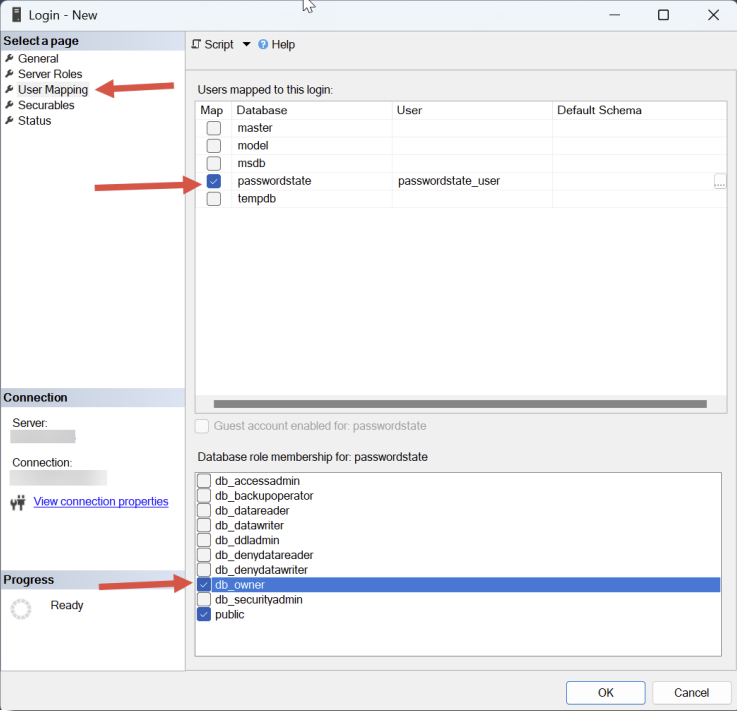Toggle the db_backupoperator role checkbox
737x711 pixels.
coord(204,496)
